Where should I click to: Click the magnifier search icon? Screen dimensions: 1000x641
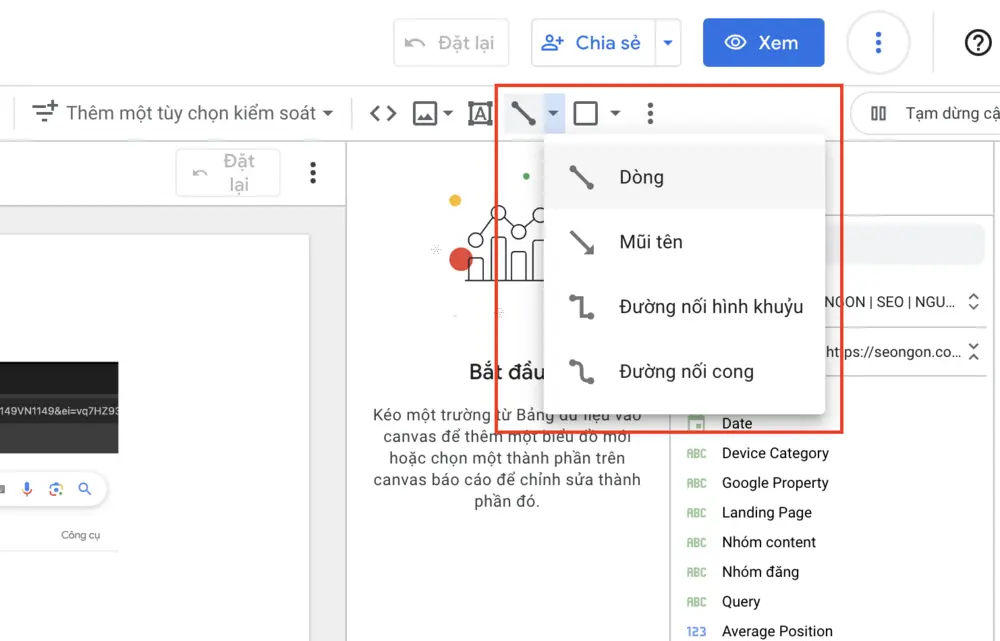85,489
